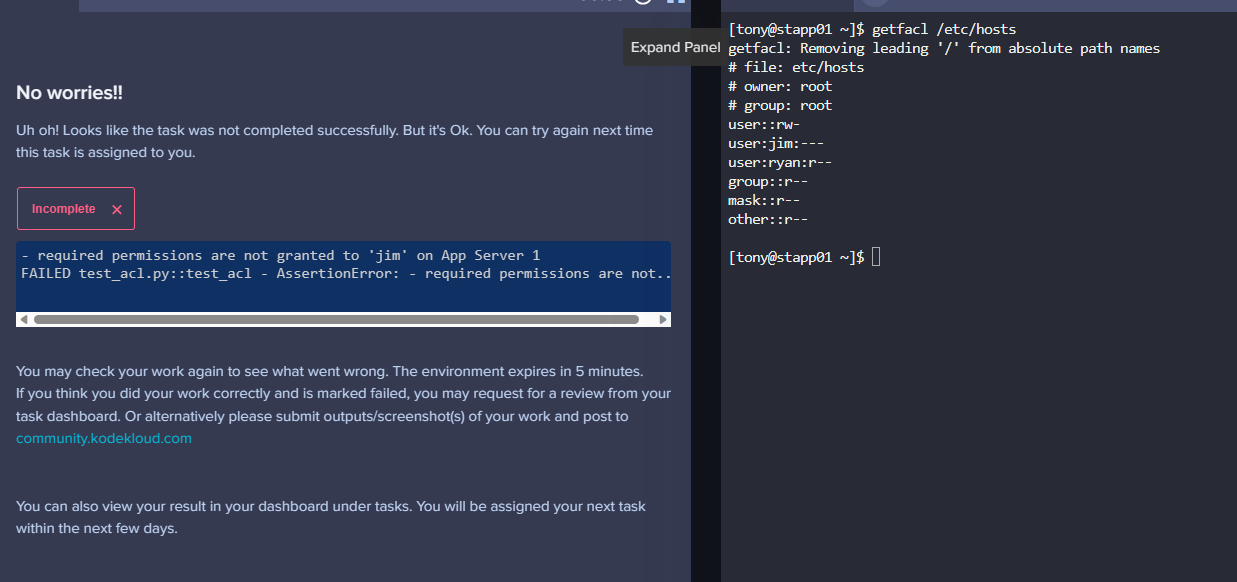Click the Incomplete status button

(76, 209)
